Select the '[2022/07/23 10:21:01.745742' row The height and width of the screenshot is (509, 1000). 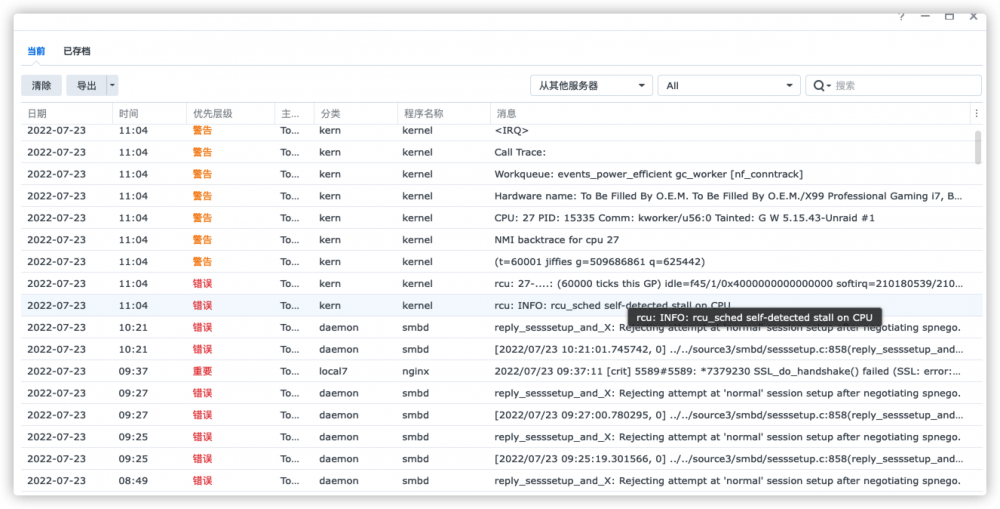click(501, 349)
